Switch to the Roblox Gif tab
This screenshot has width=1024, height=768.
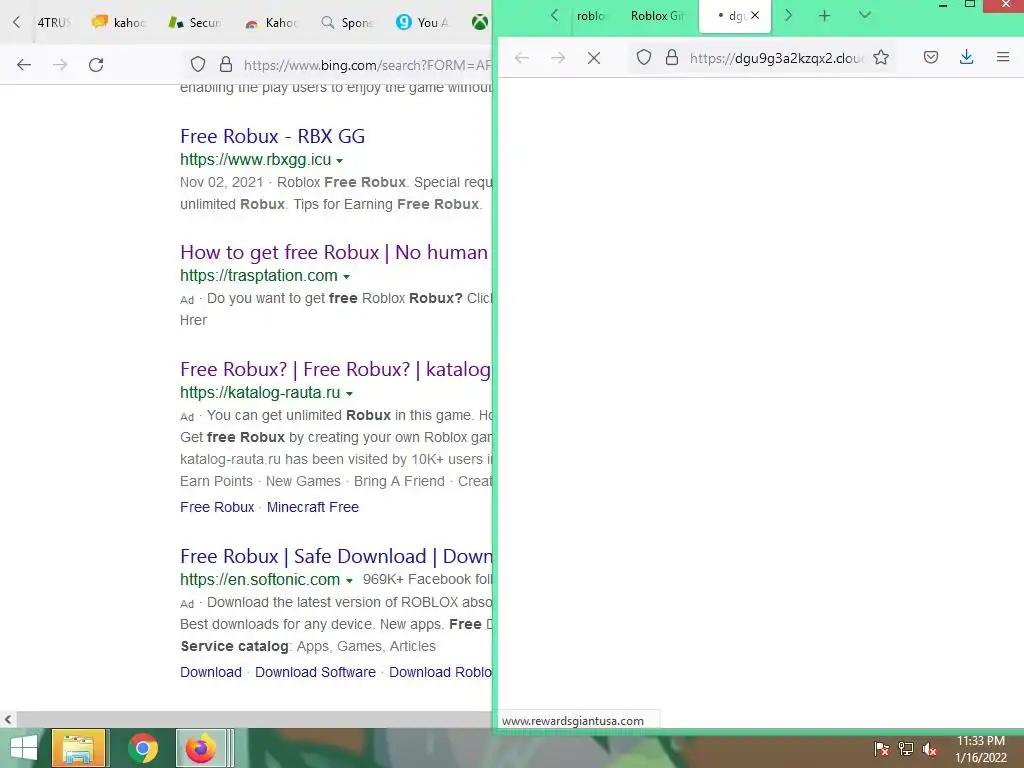(657, 16)
